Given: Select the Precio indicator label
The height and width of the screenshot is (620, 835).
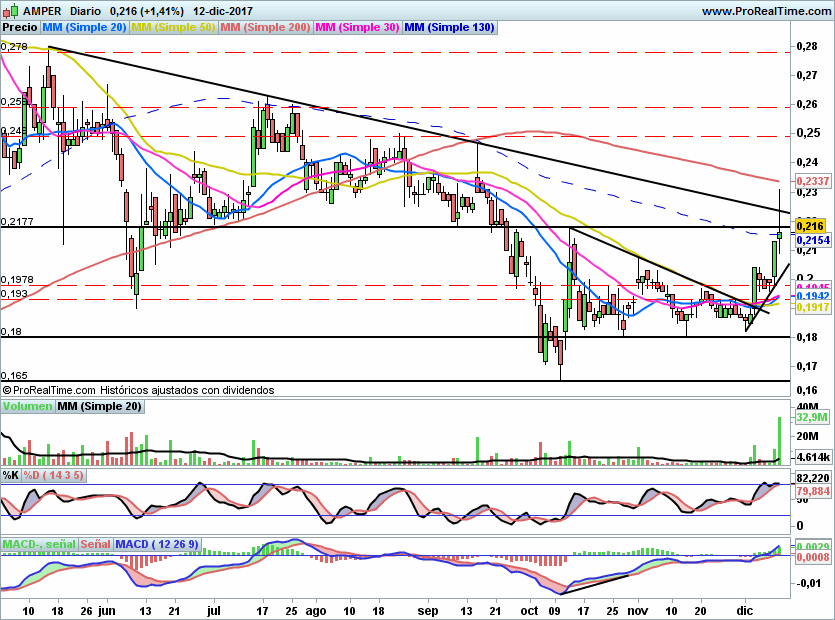Looking at the screenshot, I should coord(19,28).
